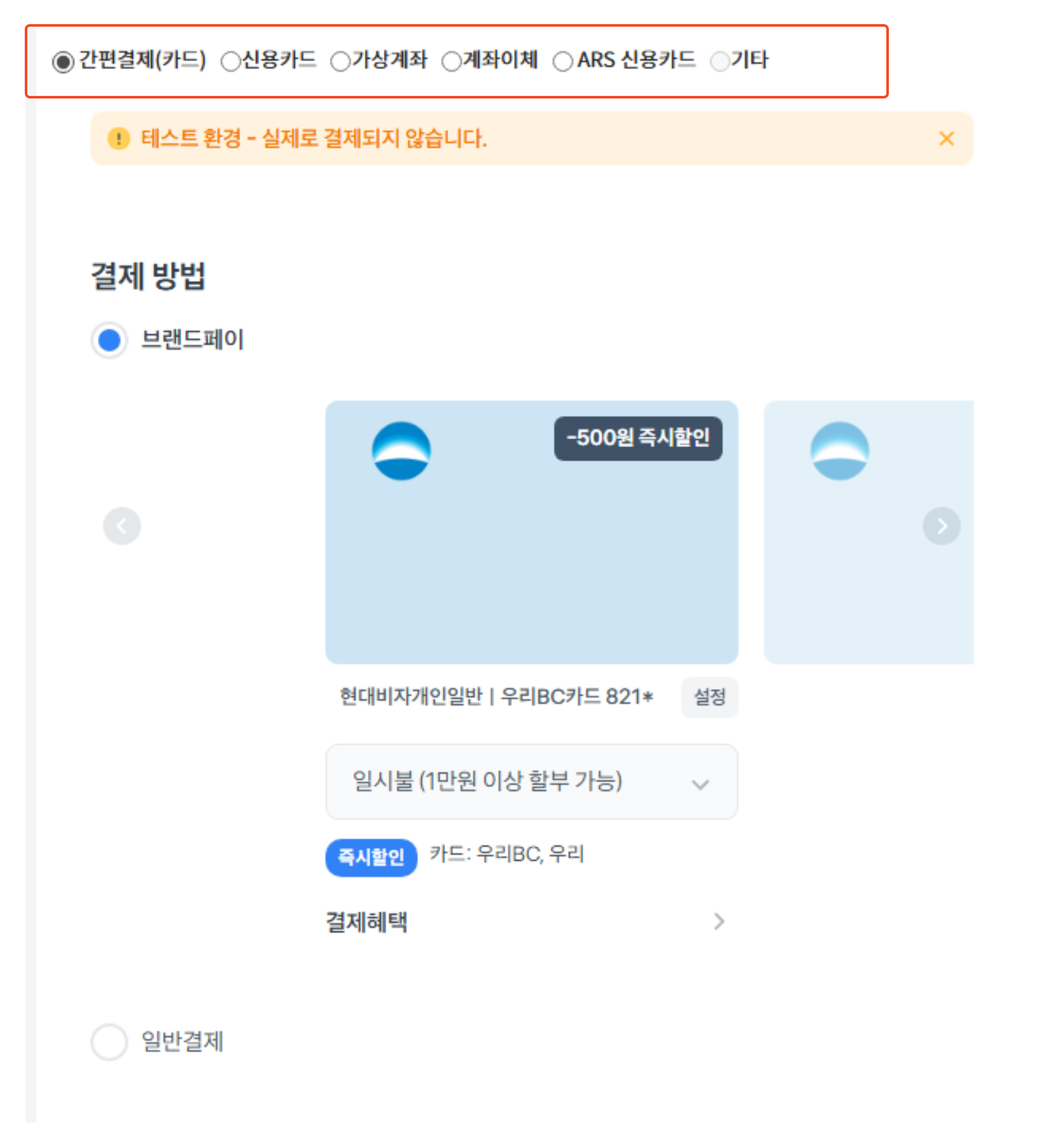Select the 간편결제(카드) radio button
Screen dimensions: 1042x1148
(x=63, y=62)
